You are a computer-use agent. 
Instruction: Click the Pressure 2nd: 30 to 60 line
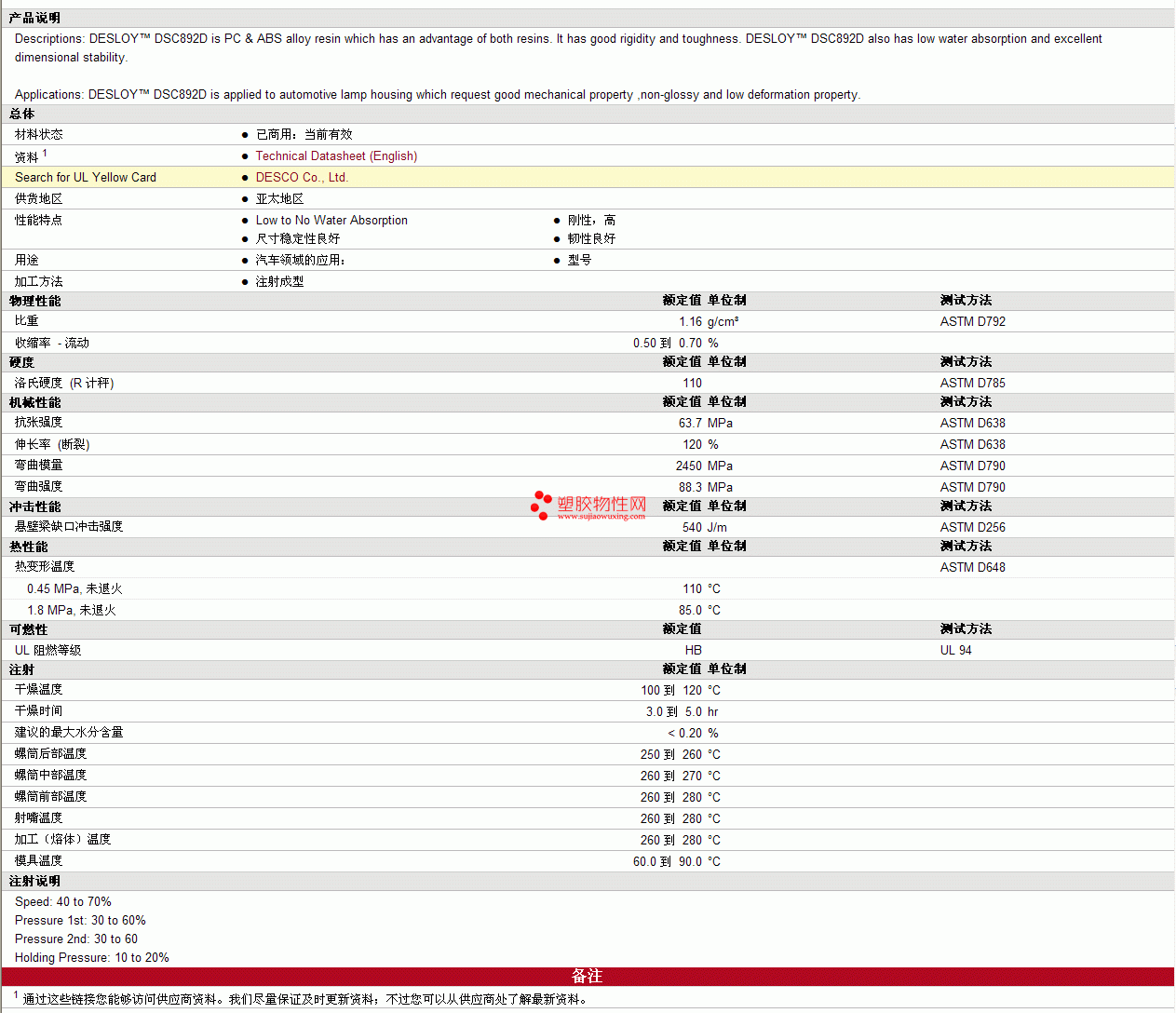pyautogui.click(x=76, y=939)
